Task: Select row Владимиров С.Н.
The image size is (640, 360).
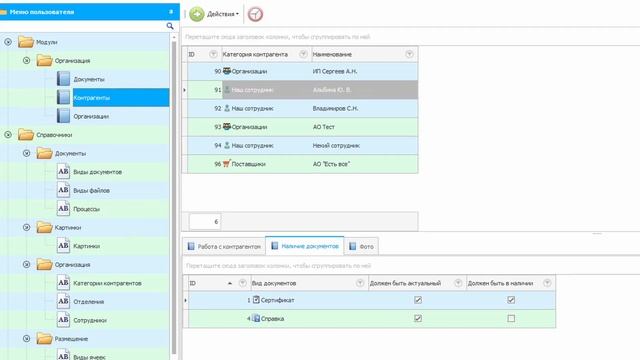Action: click(302, 108)
